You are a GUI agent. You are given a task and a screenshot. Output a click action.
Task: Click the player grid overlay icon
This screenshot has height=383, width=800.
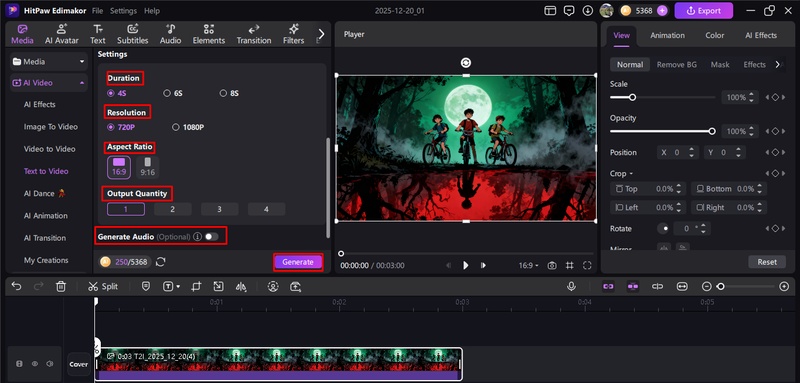coord(569,266)
